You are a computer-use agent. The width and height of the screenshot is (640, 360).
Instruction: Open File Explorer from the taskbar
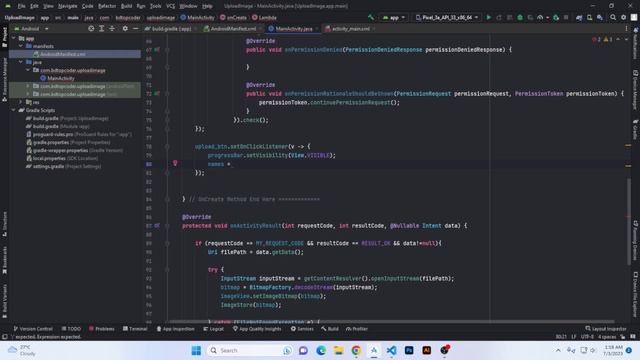tap(338, 350)
